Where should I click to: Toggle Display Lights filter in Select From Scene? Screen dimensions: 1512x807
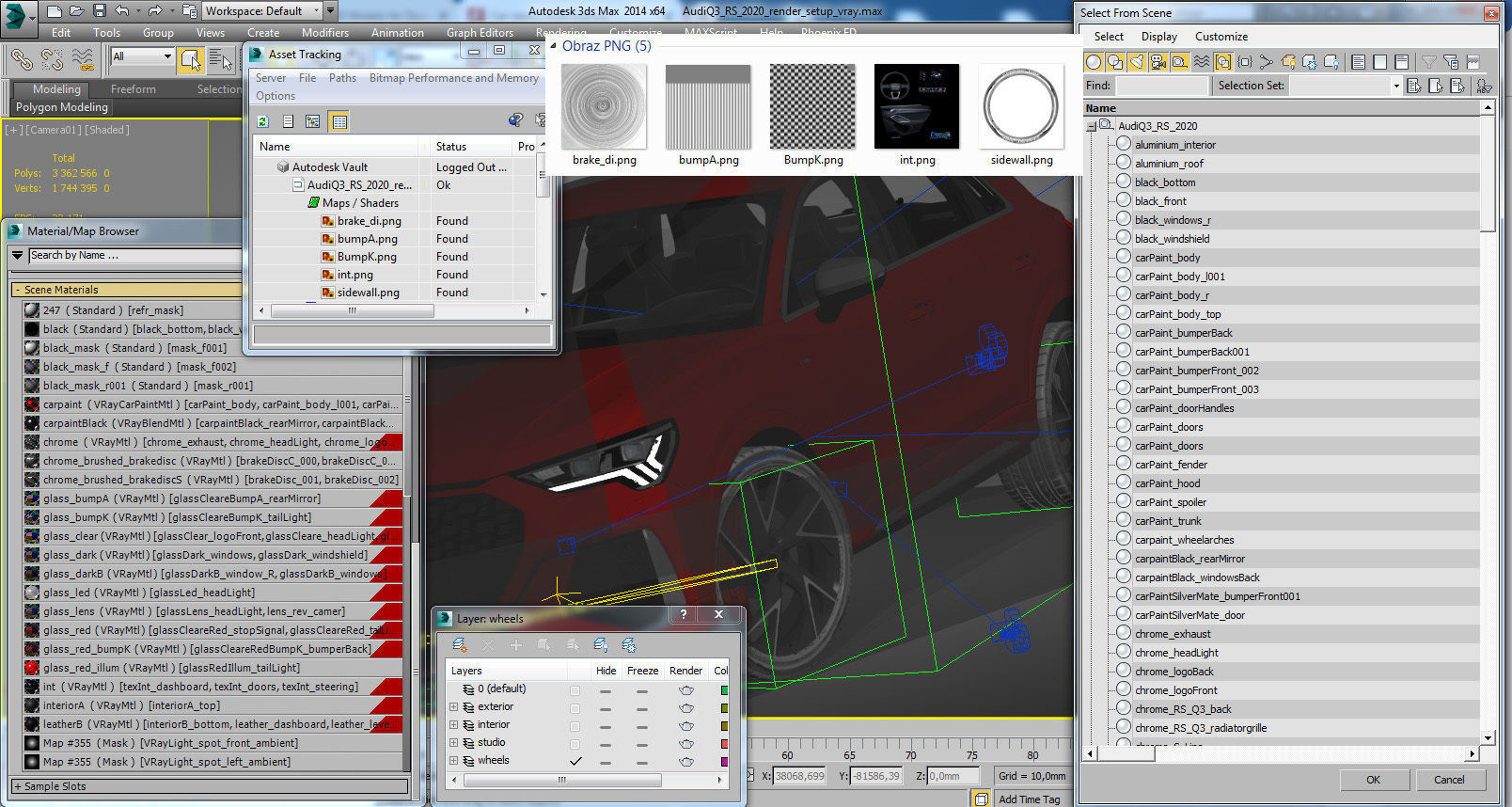[x=1137, y=62]
